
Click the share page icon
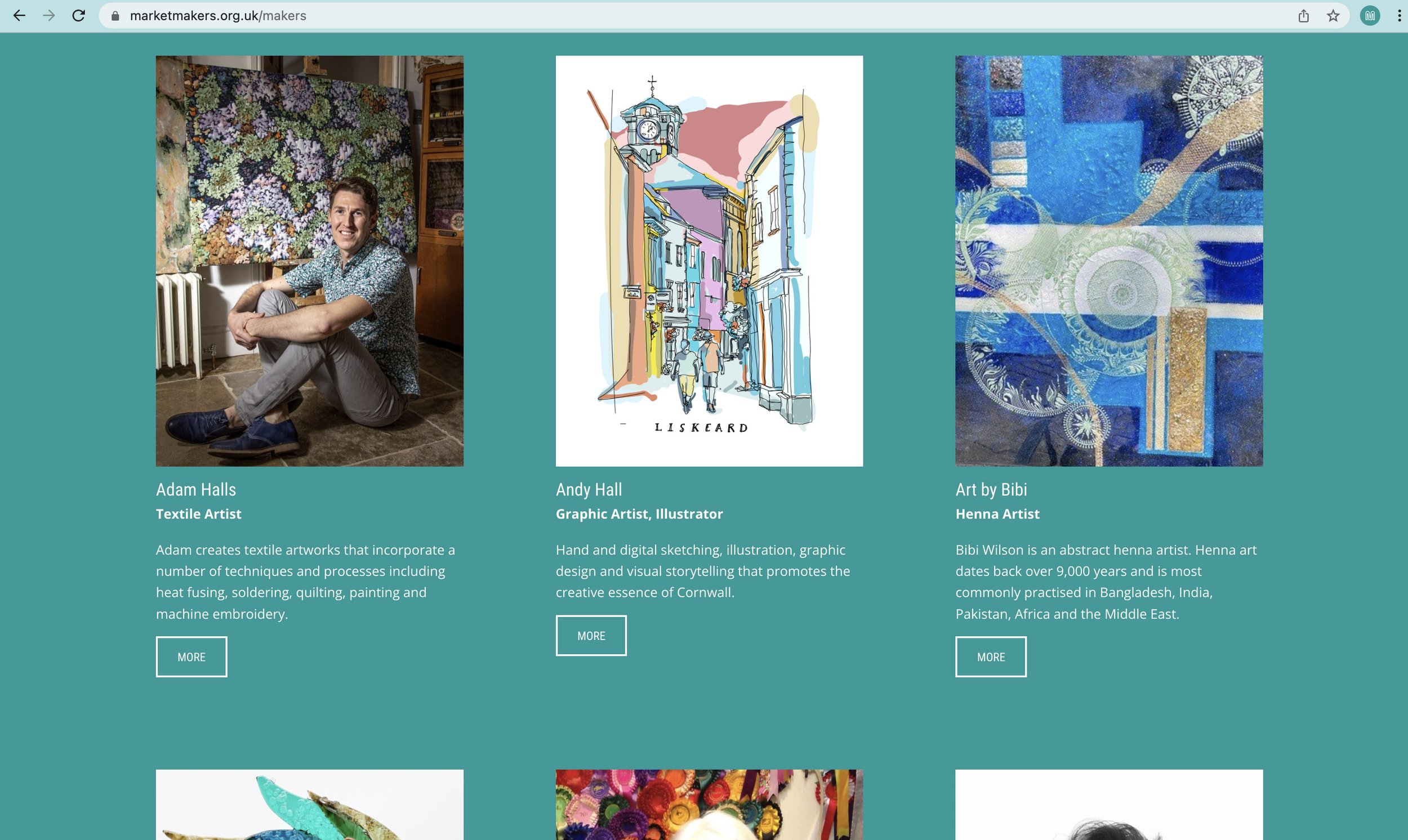click(1303, 16)
